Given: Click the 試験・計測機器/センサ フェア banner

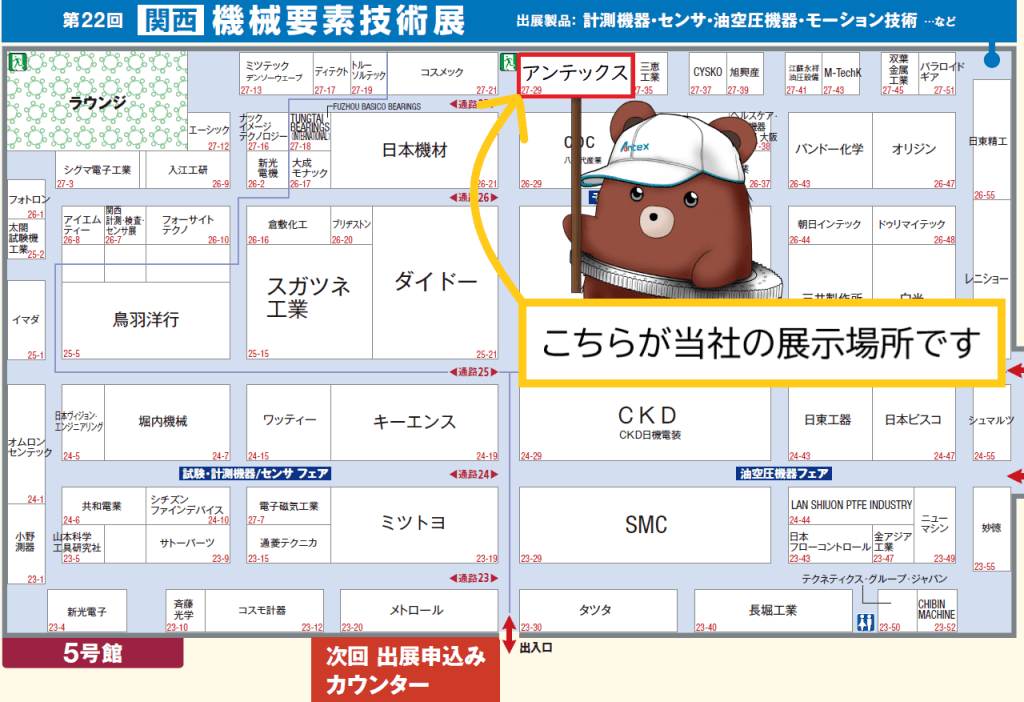Looking at the screenshot, I should point(255,474).
